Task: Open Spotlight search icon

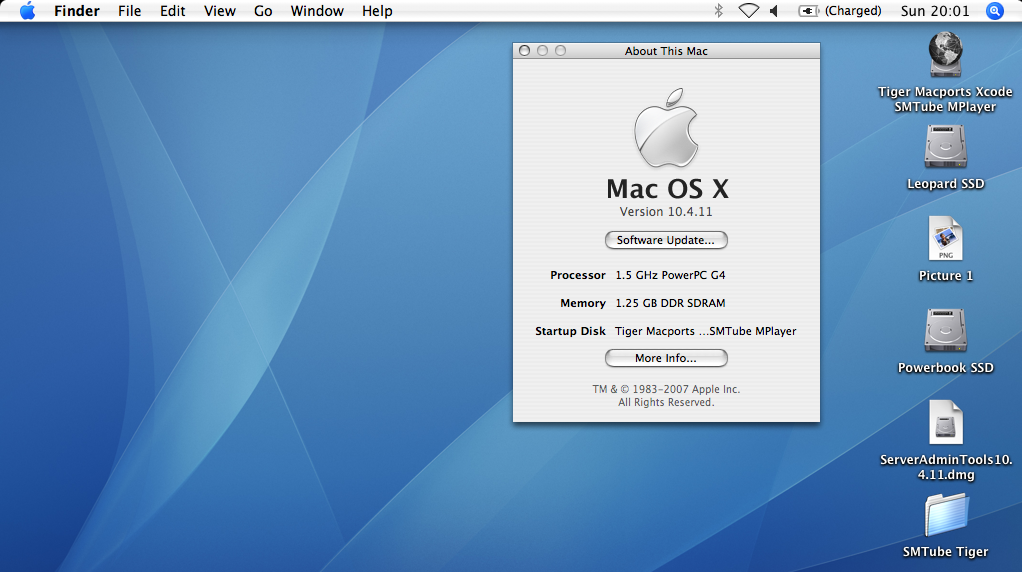Action: tap(995, 10)
